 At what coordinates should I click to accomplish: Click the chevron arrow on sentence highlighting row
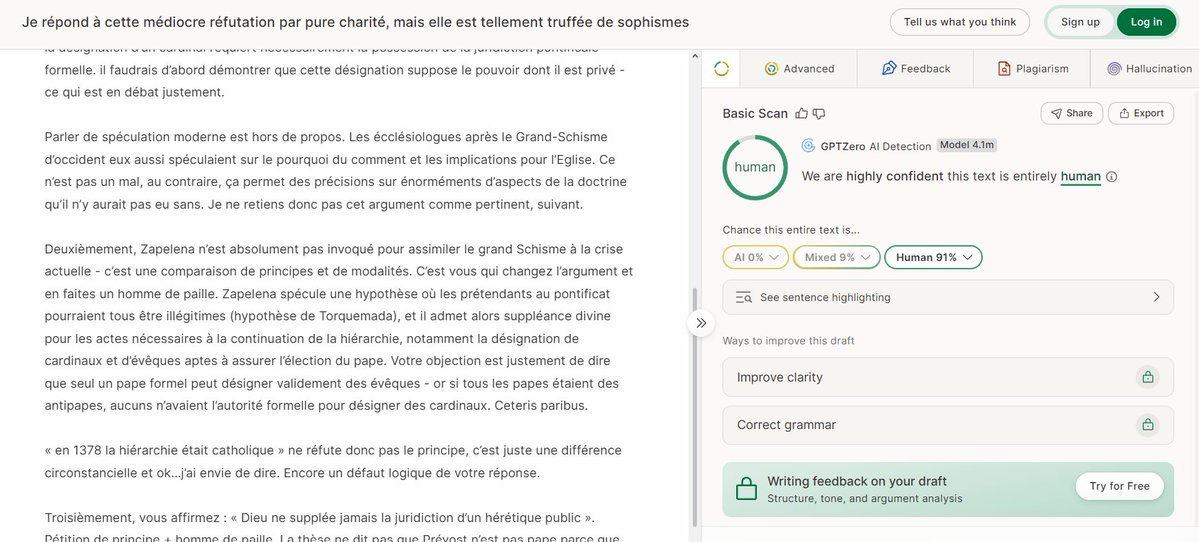click(1156, 297)
